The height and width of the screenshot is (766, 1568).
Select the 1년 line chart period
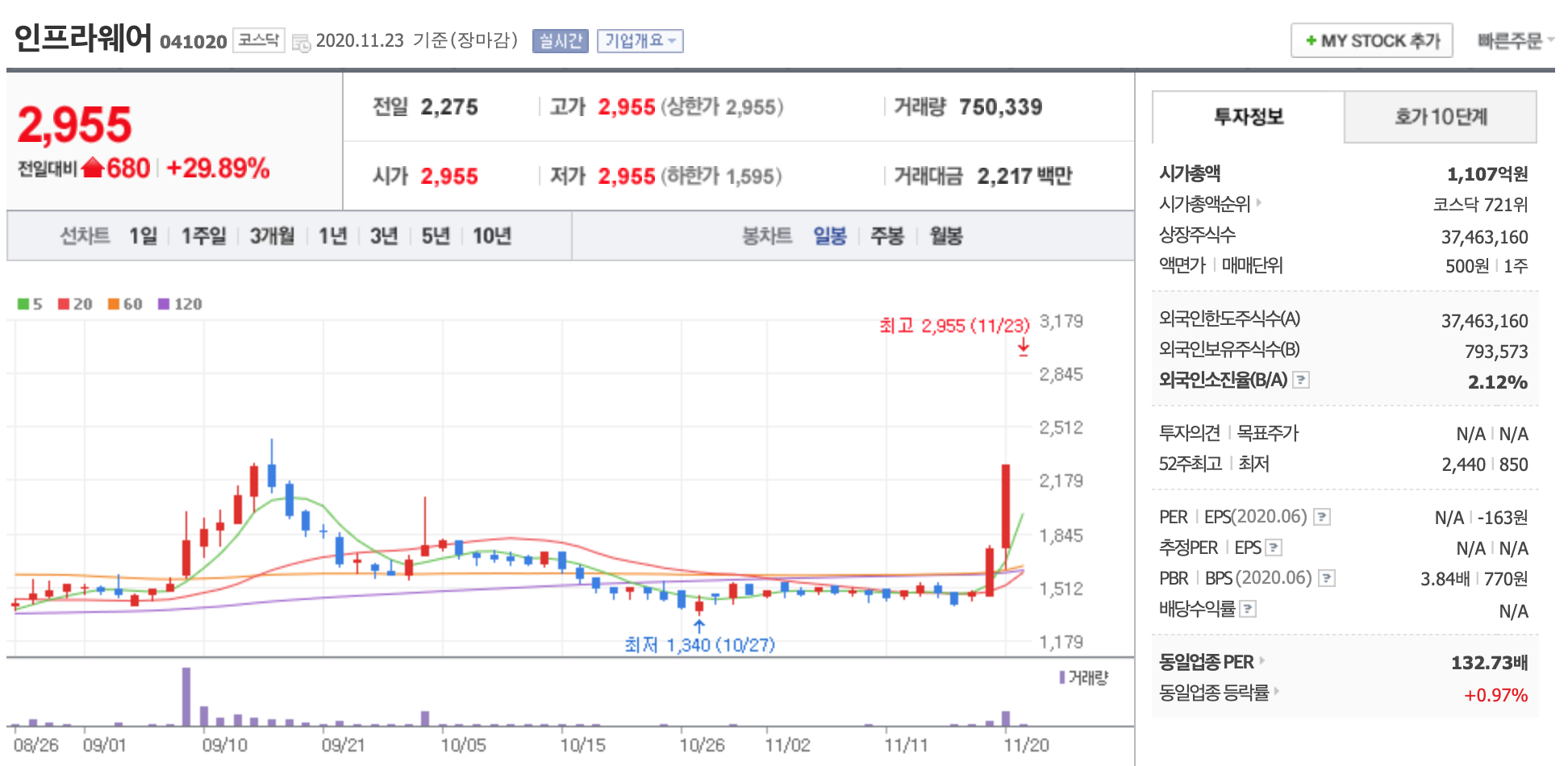click(332, 236)
